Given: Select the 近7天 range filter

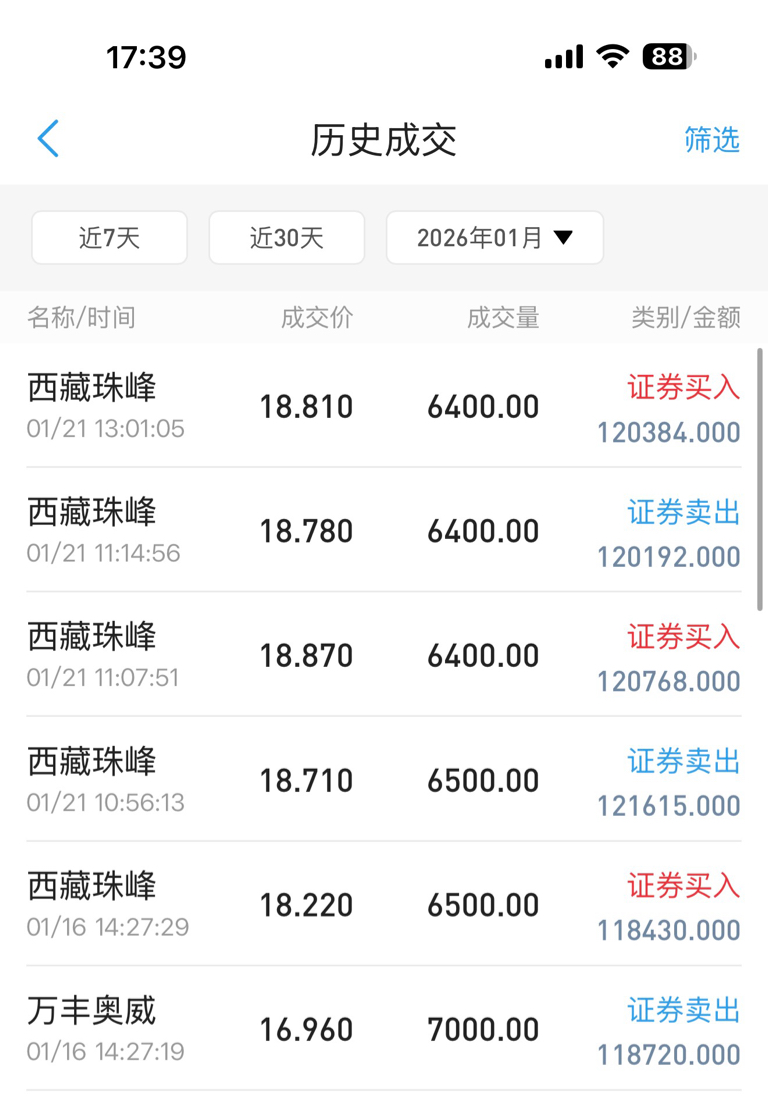Looking at the screenshot, I should click(x=109, y=238).
